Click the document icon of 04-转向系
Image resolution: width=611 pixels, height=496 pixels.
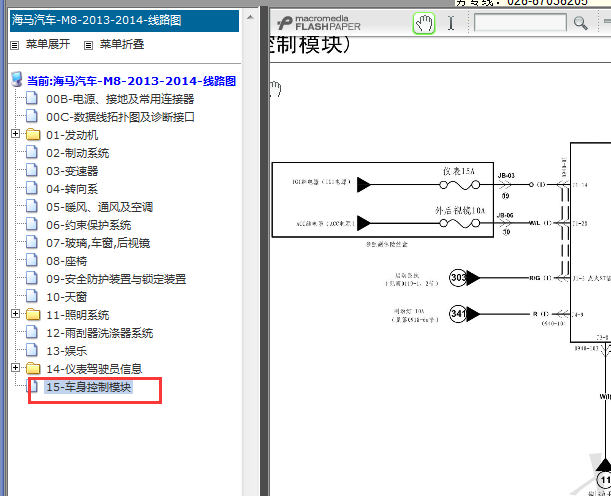32,188
